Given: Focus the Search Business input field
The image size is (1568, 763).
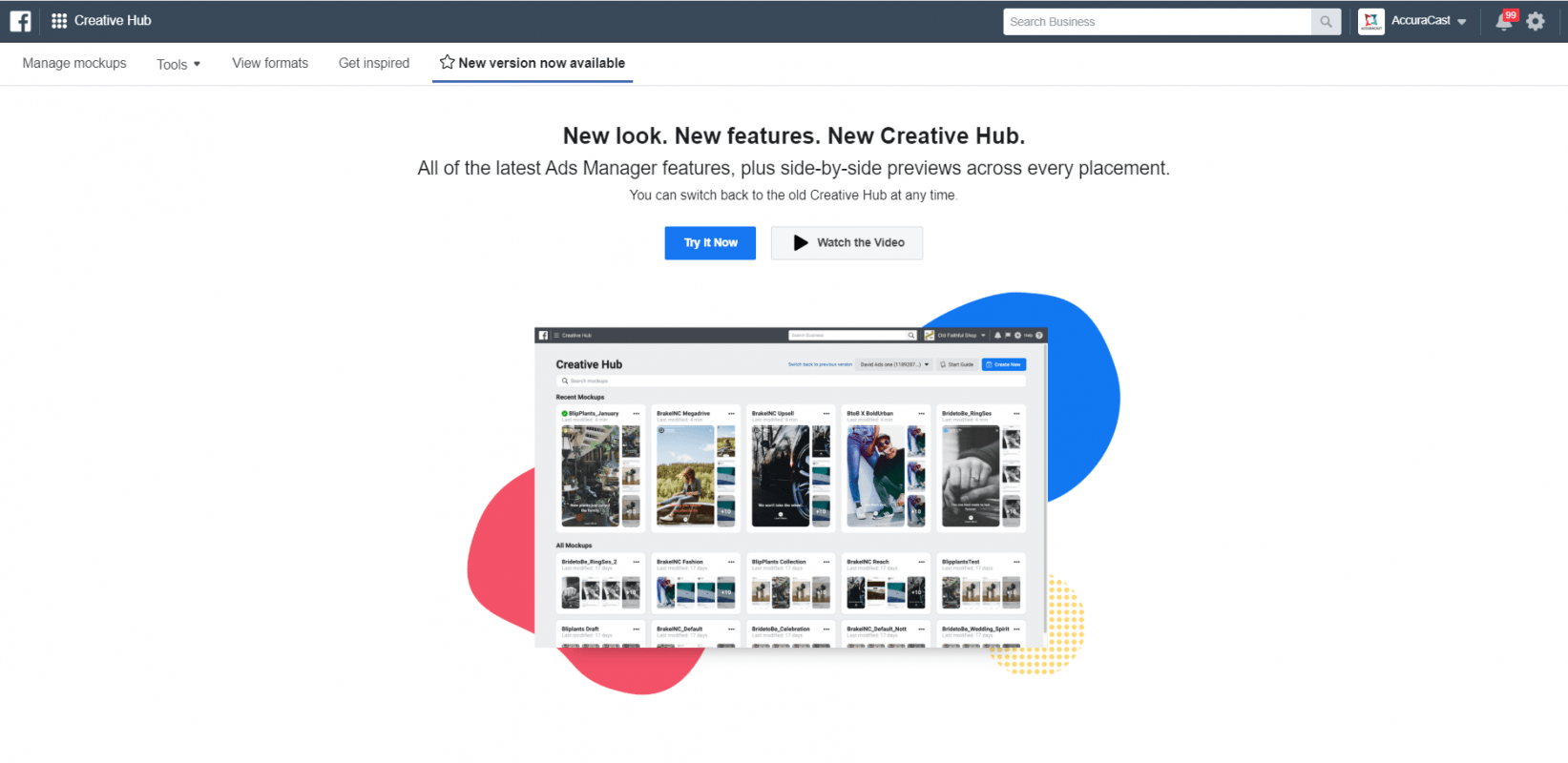Looking at the screenshot, I should [x=1157, y=22].
